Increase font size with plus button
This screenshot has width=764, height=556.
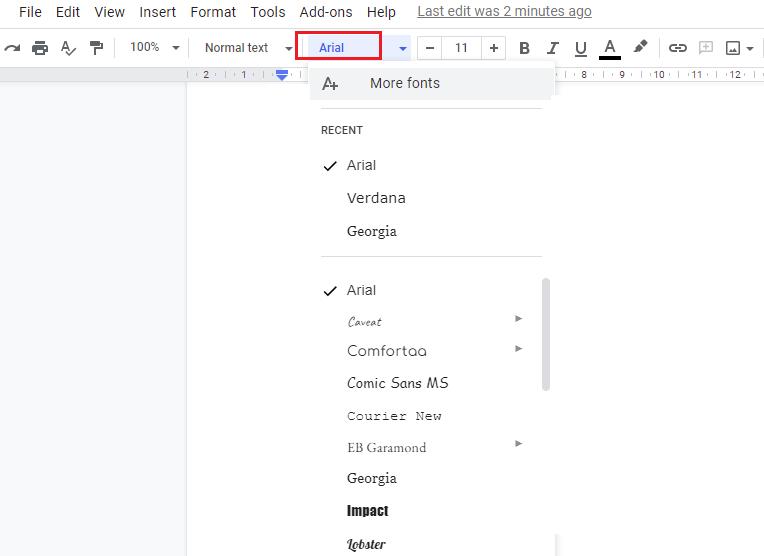(494, 48)
